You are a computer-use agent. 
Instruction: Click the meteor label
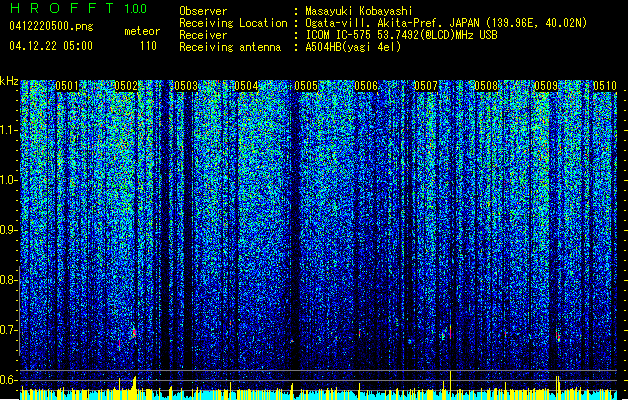142,31
